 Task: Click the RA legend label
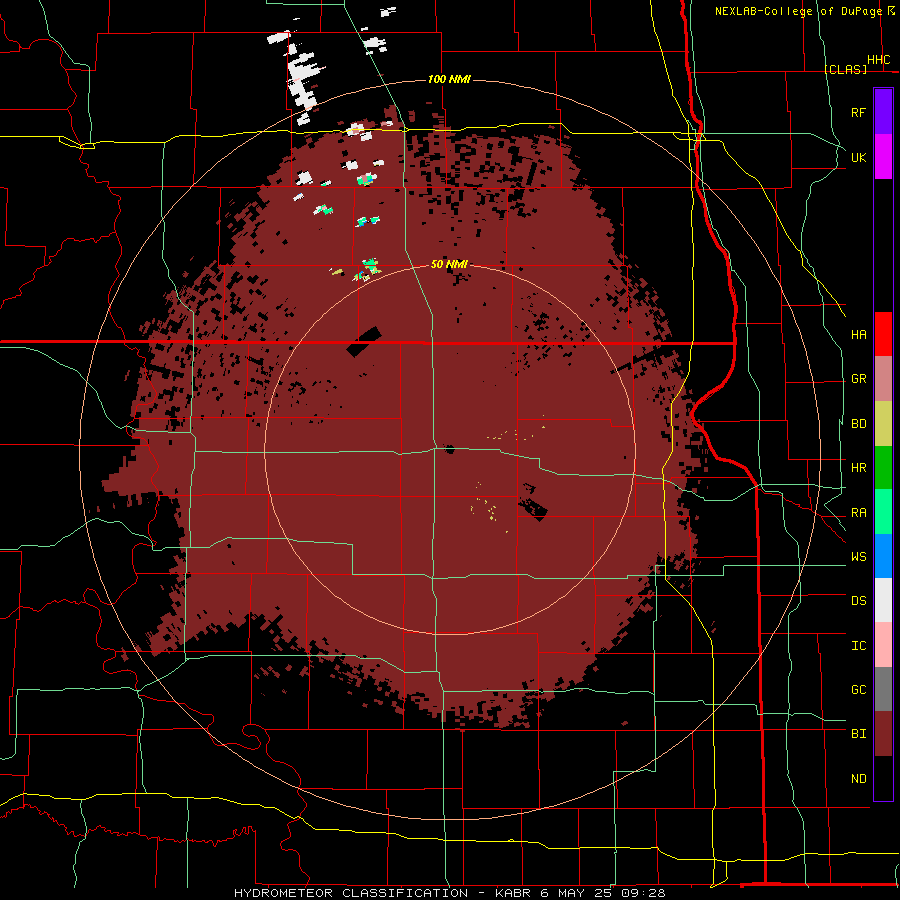(x=858, y=513)
